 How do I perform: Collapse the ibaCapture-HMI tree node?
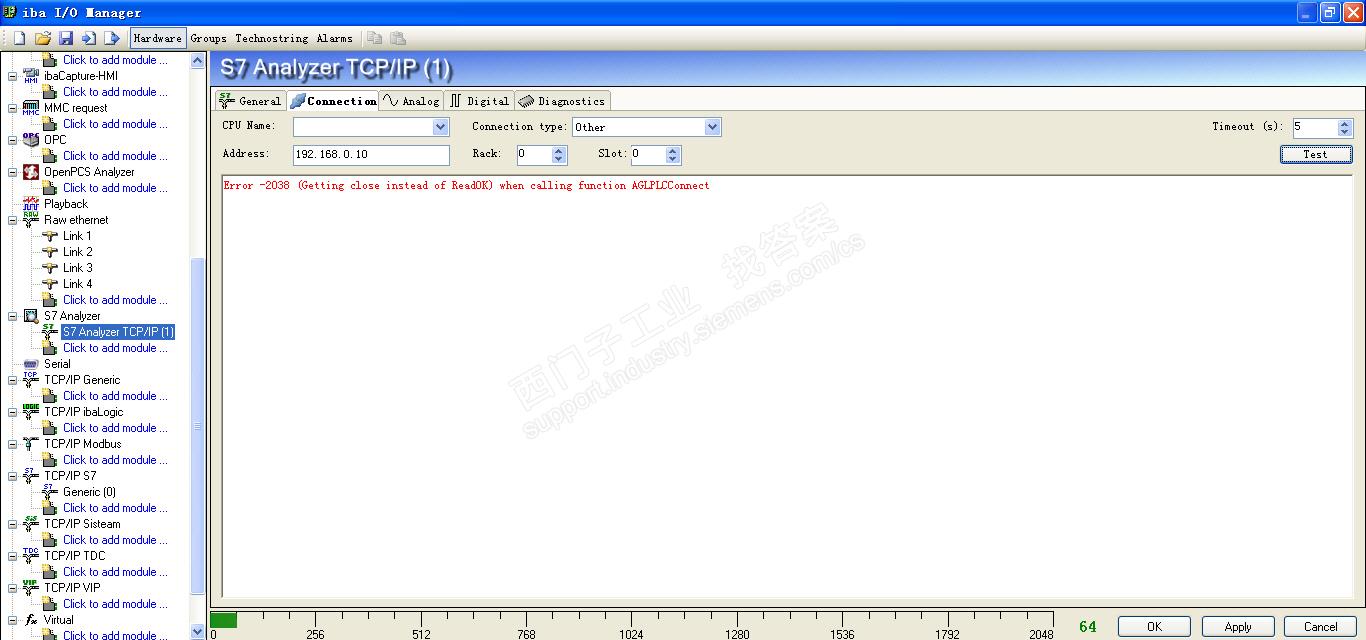tap(13, 76)
